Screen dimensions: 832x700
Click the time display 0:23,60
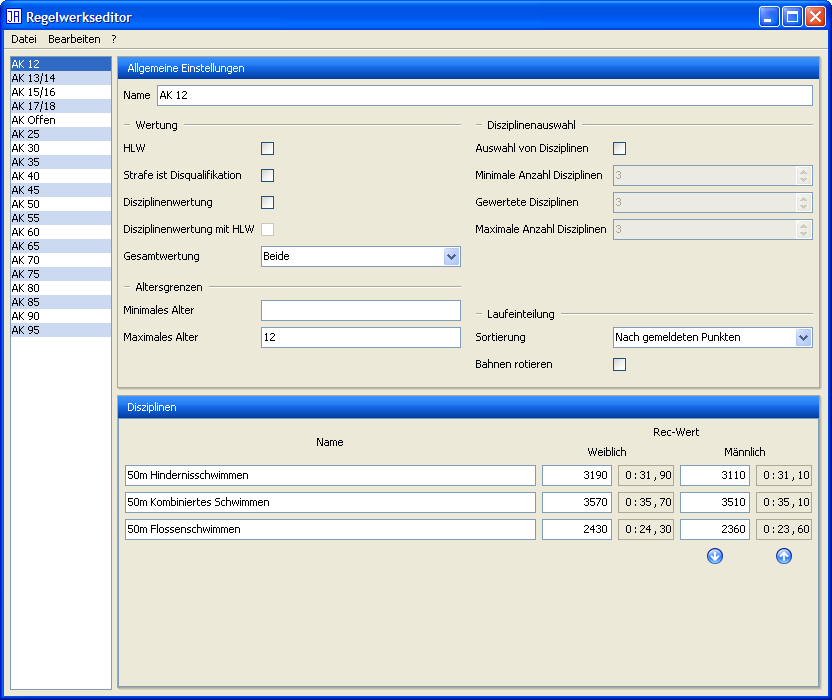(784, 530)
